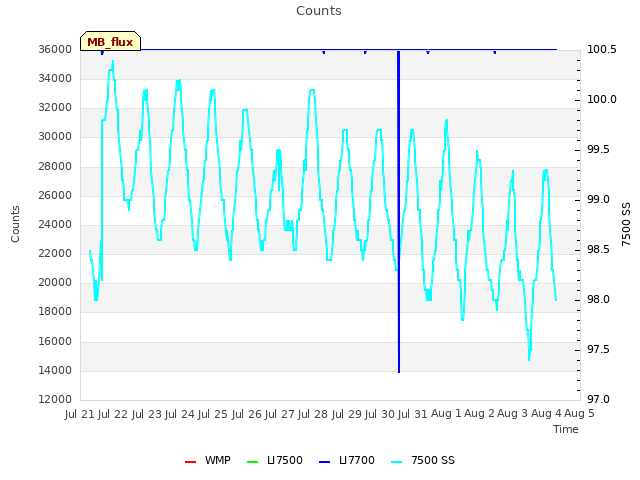This screenshot has width=640, height=480.
Task: Click the 20000 tick on left axis
Action: point(55,282)
